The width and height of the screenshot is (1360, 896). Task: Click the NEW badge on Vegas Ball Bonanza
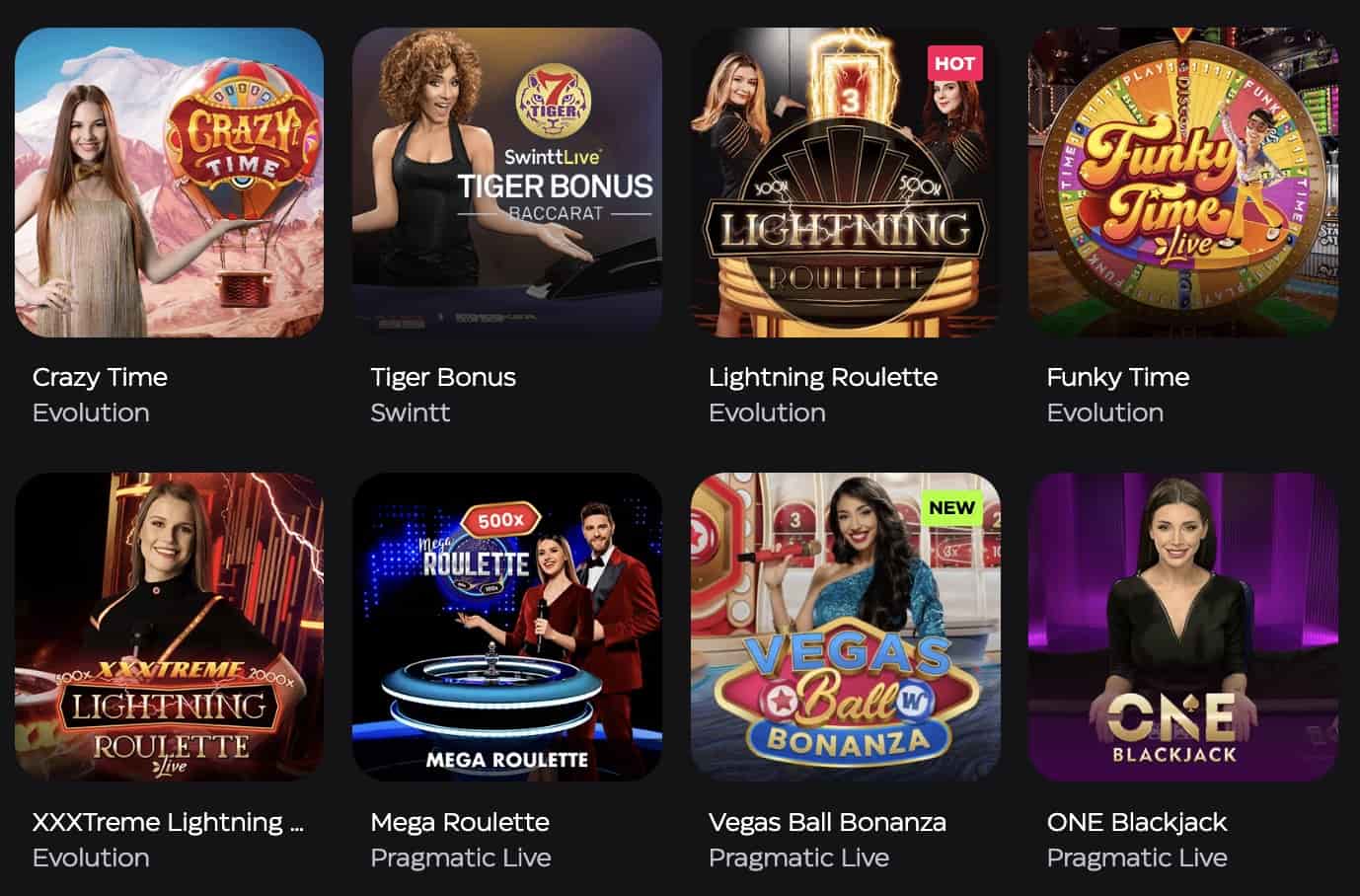tap(952, 508)
